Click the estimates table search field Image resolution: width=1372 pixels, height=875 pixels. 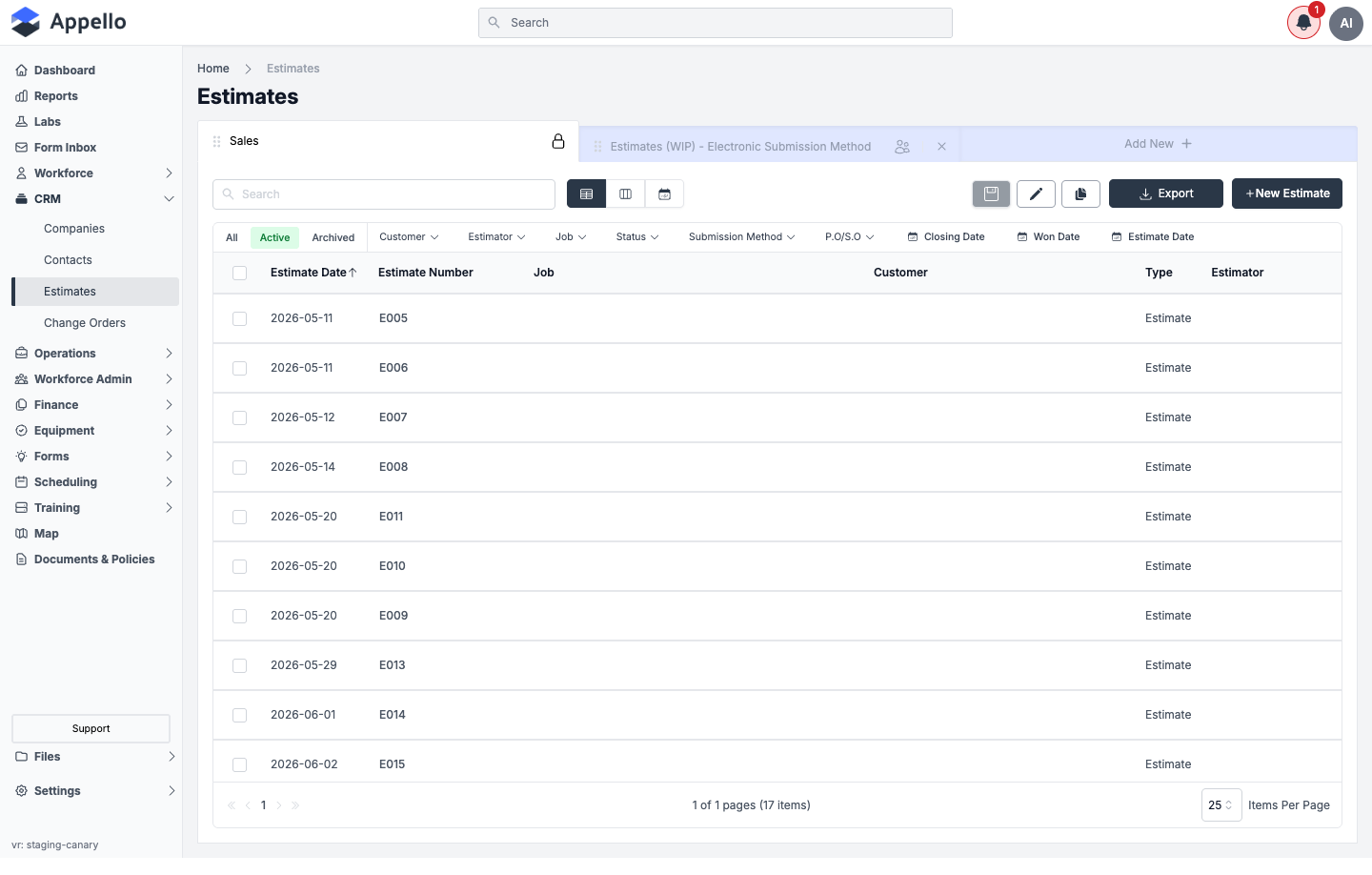pyautogui.click(x=384, y=194)
